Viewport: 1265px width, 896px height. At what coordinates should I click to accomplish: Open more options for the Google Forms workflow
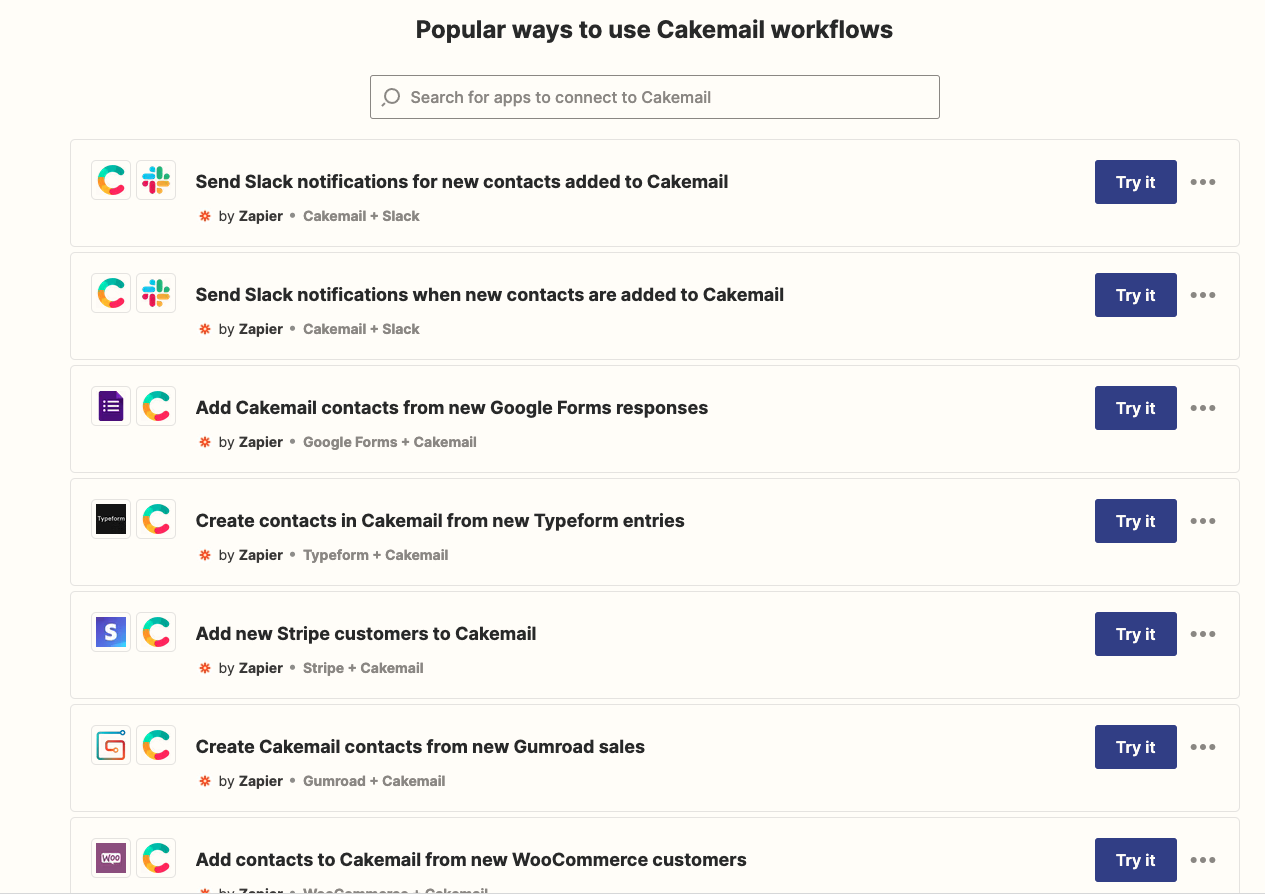(x=1203, y=408)
